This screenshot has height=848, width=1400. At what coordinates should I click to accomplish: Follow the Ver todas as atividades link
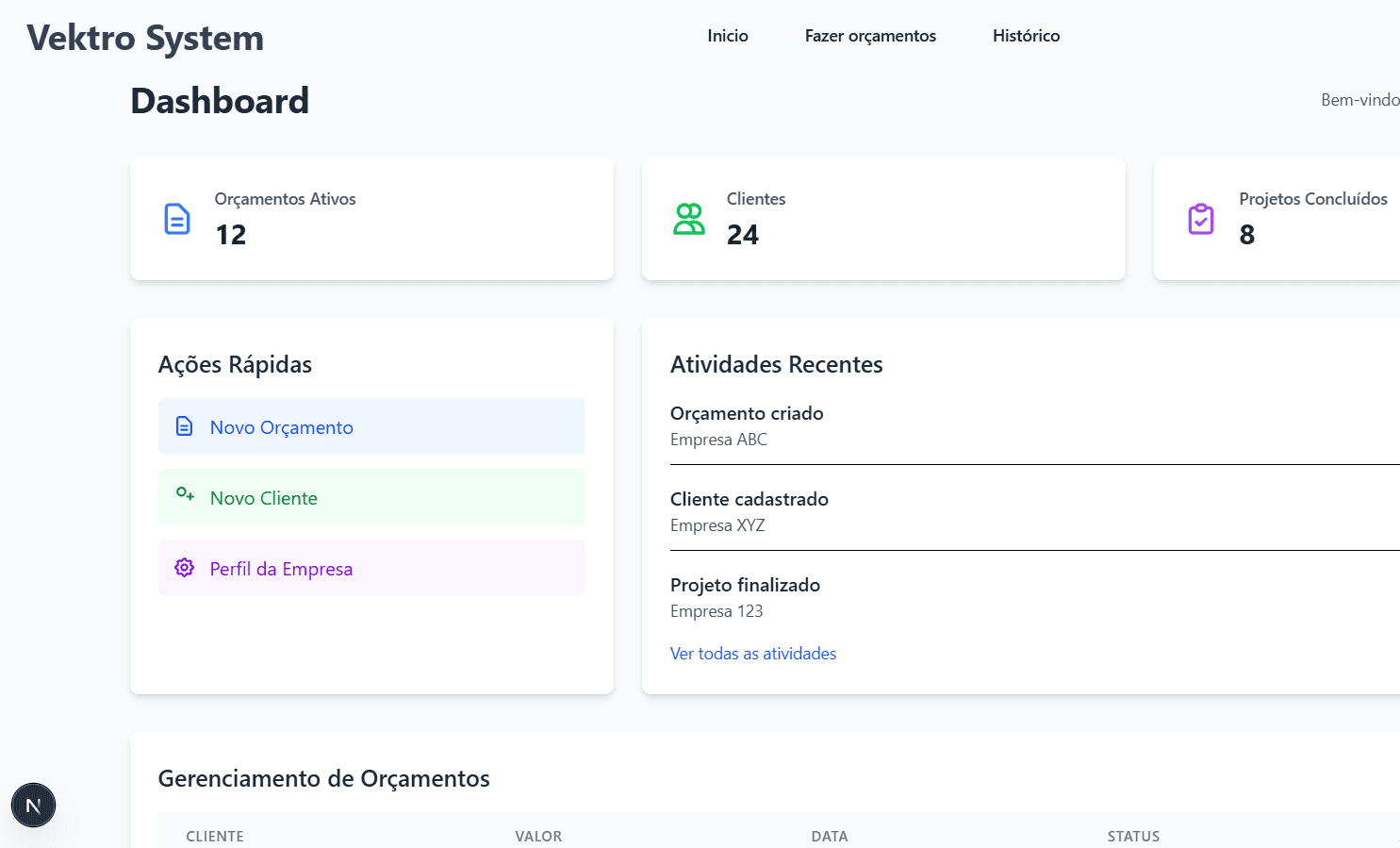(x=752, y=654)
